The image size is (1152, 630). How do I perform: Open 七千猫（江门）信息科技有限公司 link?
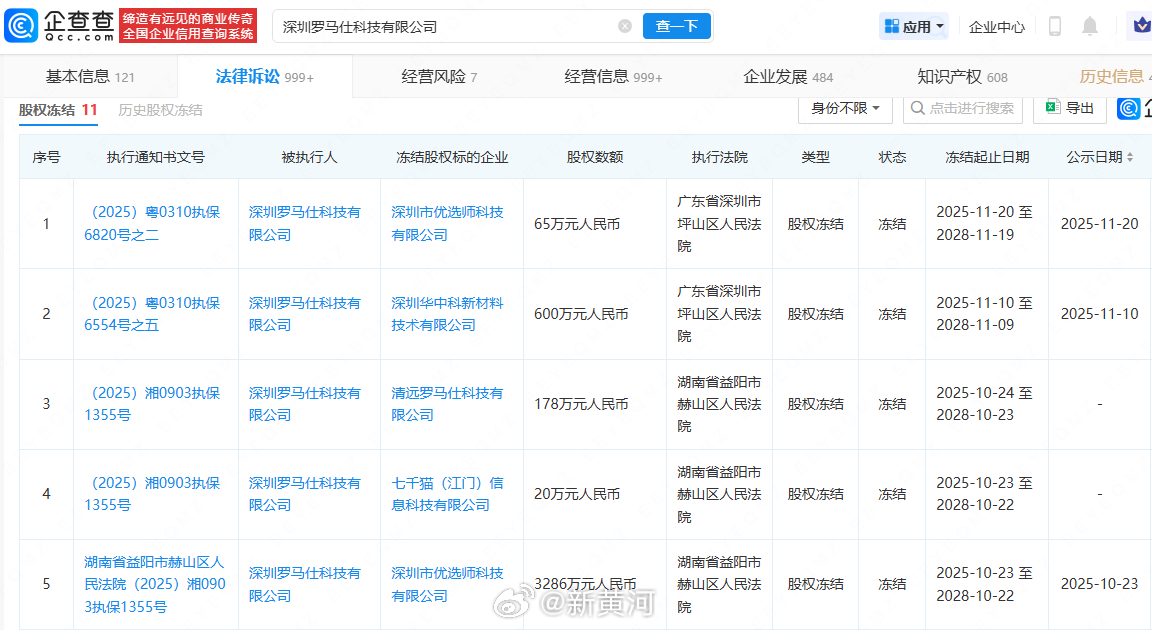(x=447, y=494)
